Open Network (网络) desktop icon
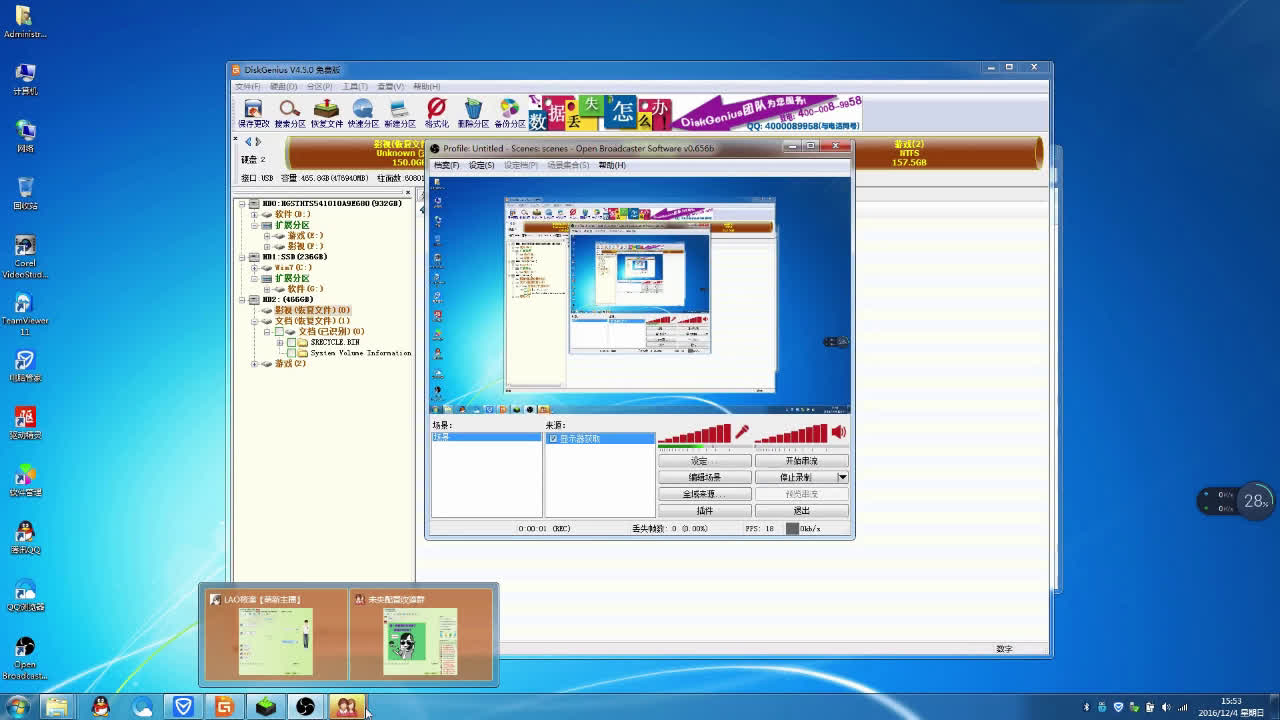The image size is (1280, 720). coord(25,136)
